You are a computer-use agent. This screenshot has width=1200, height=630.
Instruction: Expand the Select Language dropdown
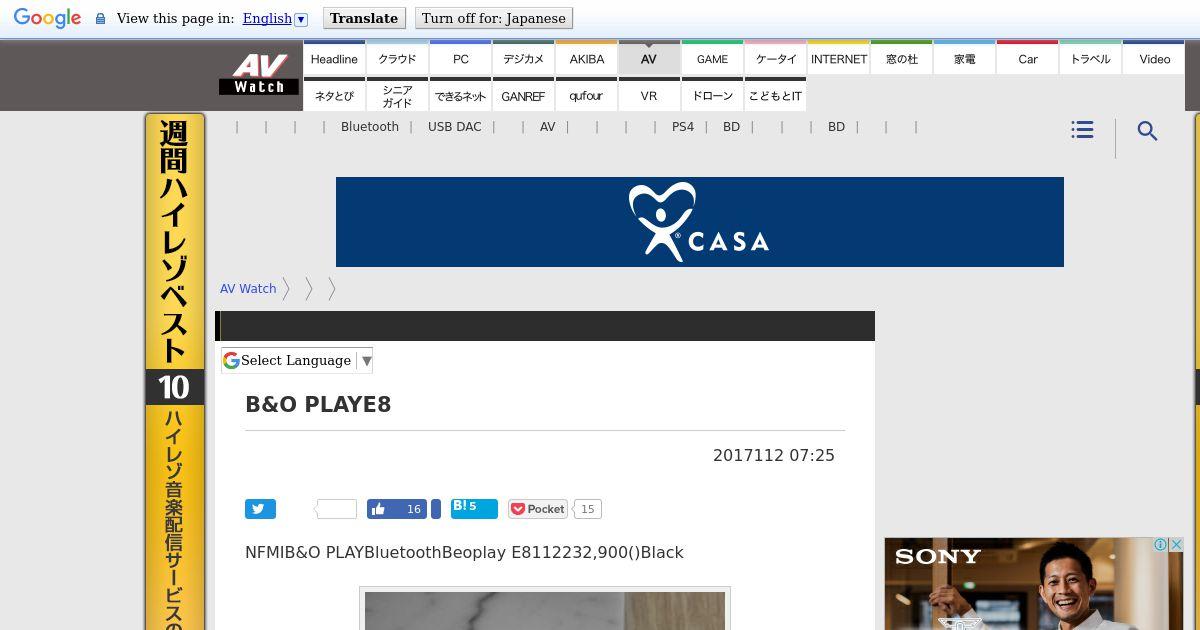[297, 360]
